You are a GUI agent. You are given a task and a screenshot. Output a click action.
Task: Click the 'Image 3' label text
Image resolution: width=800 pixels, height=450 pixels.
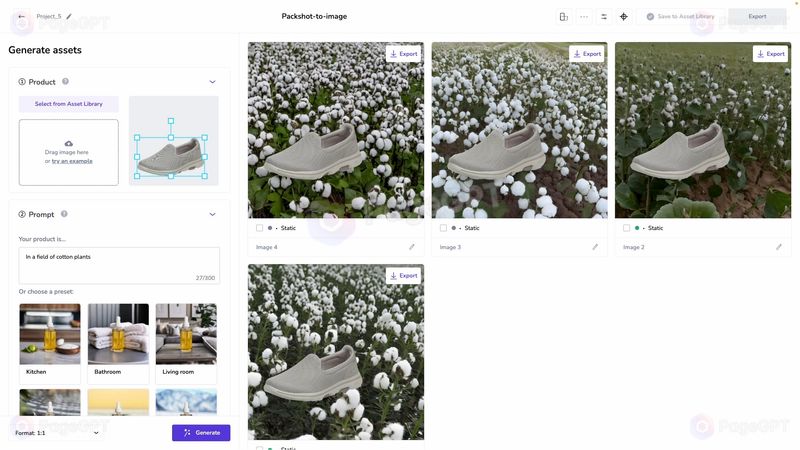450,247
